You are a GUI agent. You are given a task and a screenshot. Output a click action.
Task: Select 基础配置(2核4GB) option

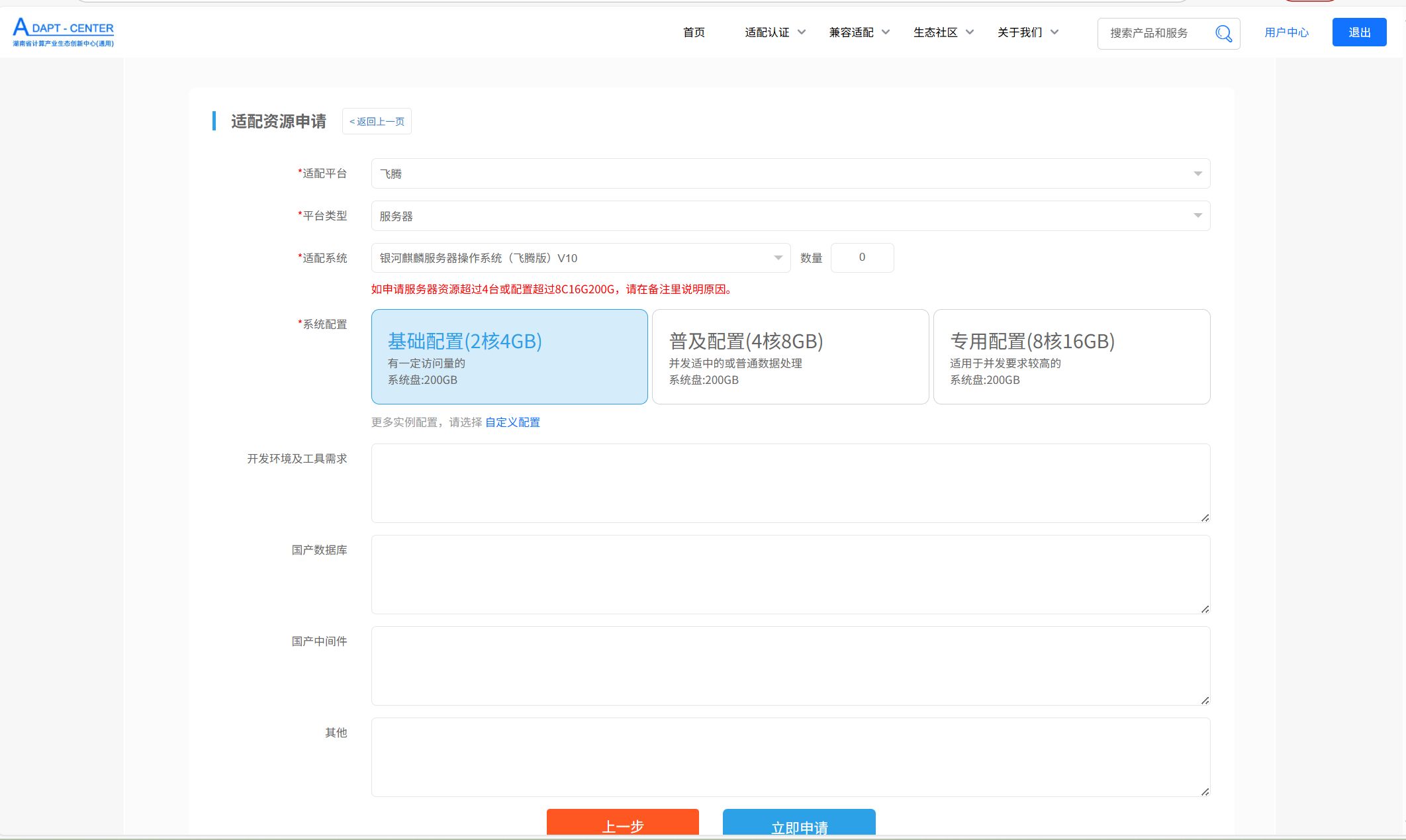point(509,357)
